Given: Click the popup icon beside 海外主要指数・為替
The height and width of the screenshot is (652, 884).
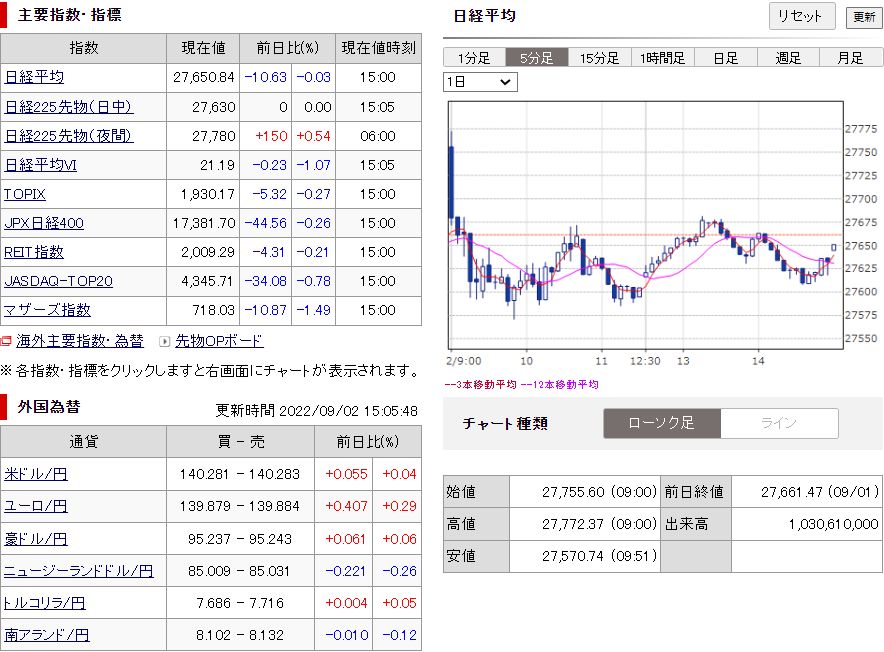Looking at the screenshot, I should coord(6,341).
